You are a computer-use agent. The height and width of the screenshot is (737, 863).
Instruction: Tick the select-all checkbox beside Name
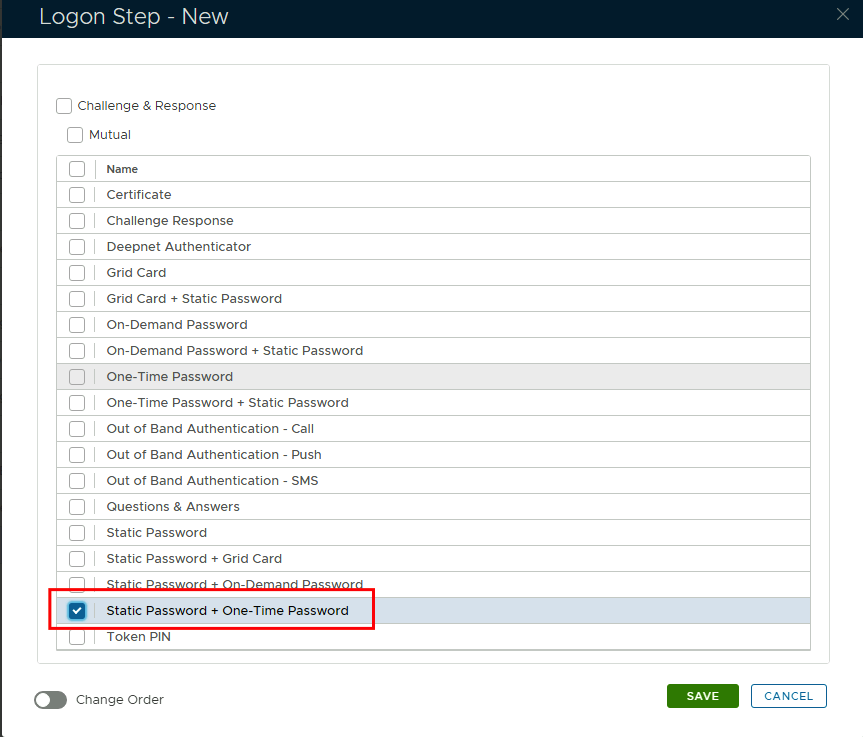click(77, 169)
